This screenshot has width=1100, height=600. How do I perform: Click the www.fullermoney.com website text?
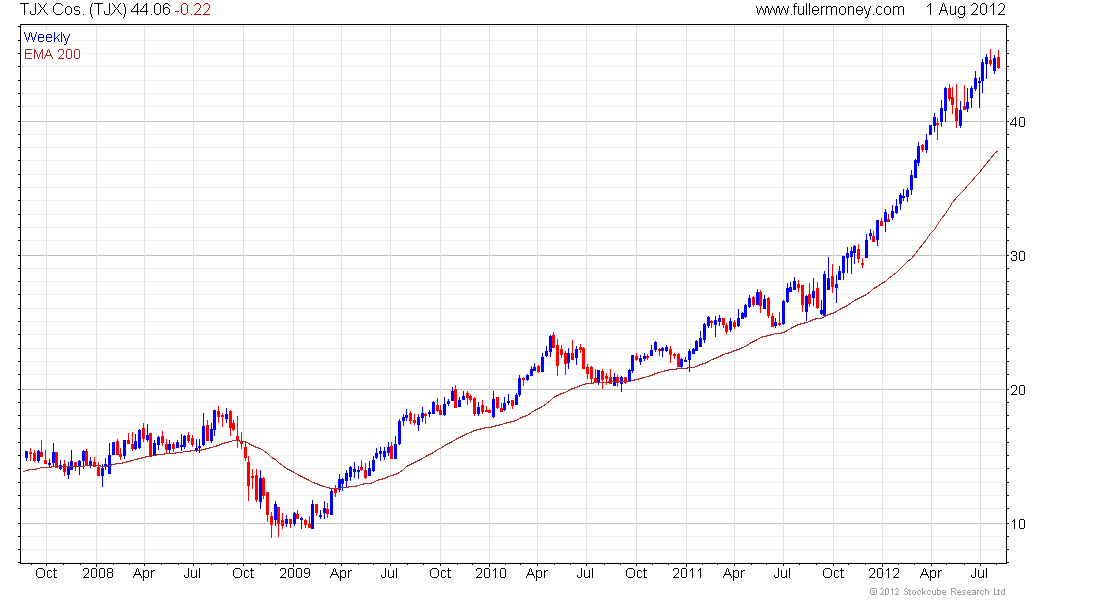click(830, 10)
